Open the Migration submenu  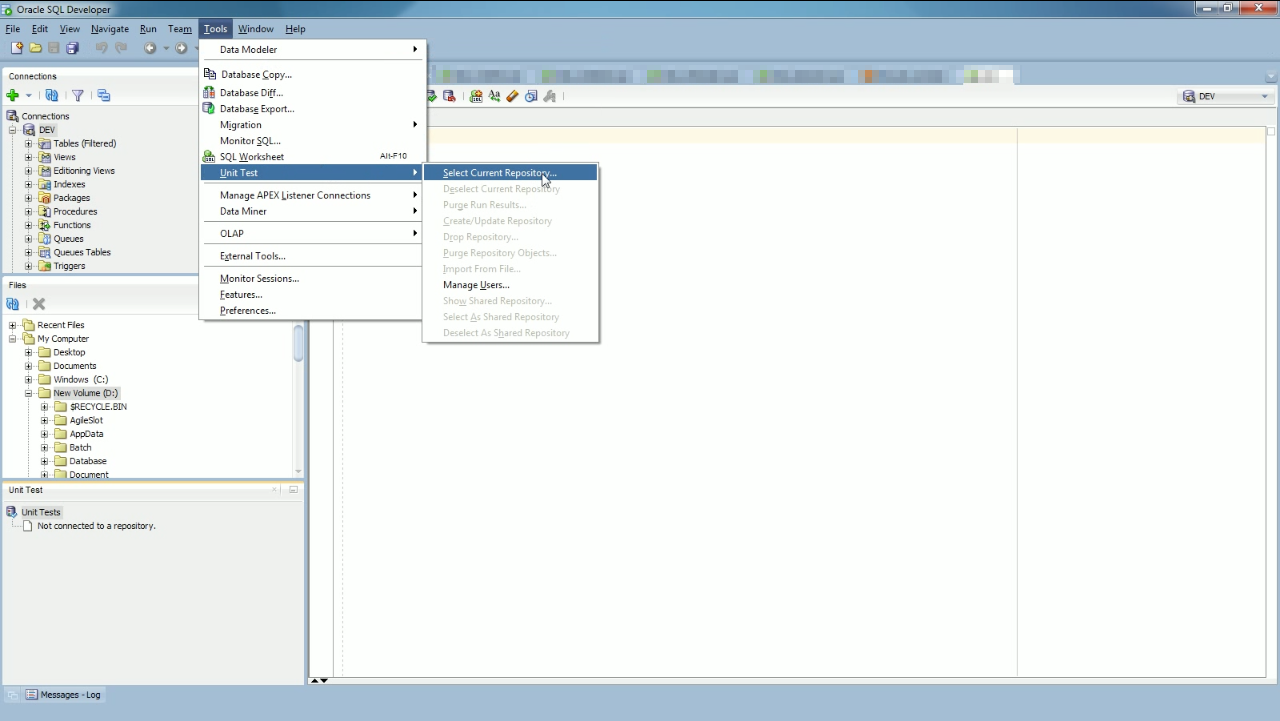click(312, 125)
